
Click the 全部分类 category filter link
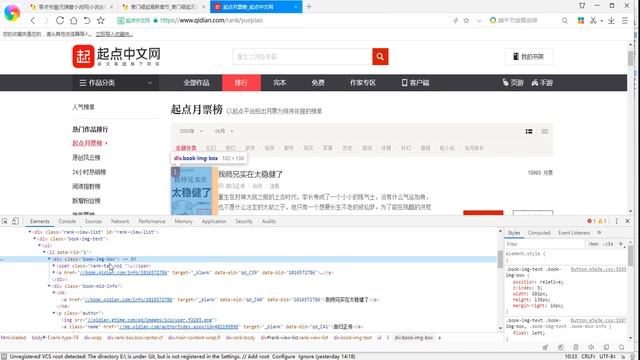pyautogui.click(x=186, y=148)
